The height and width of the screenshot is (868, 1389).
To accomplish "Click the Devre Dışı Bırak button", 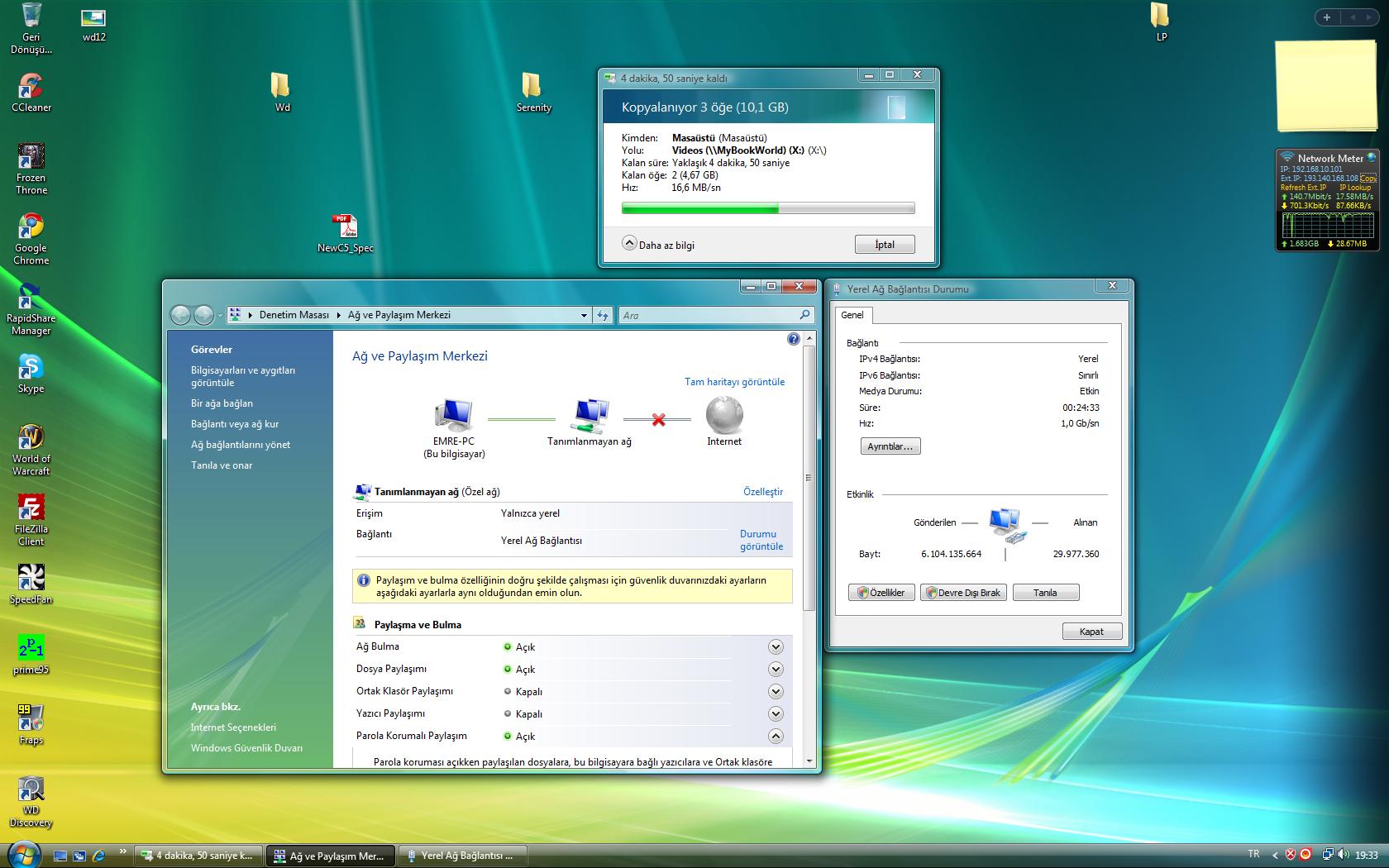I will pos(963,593).
